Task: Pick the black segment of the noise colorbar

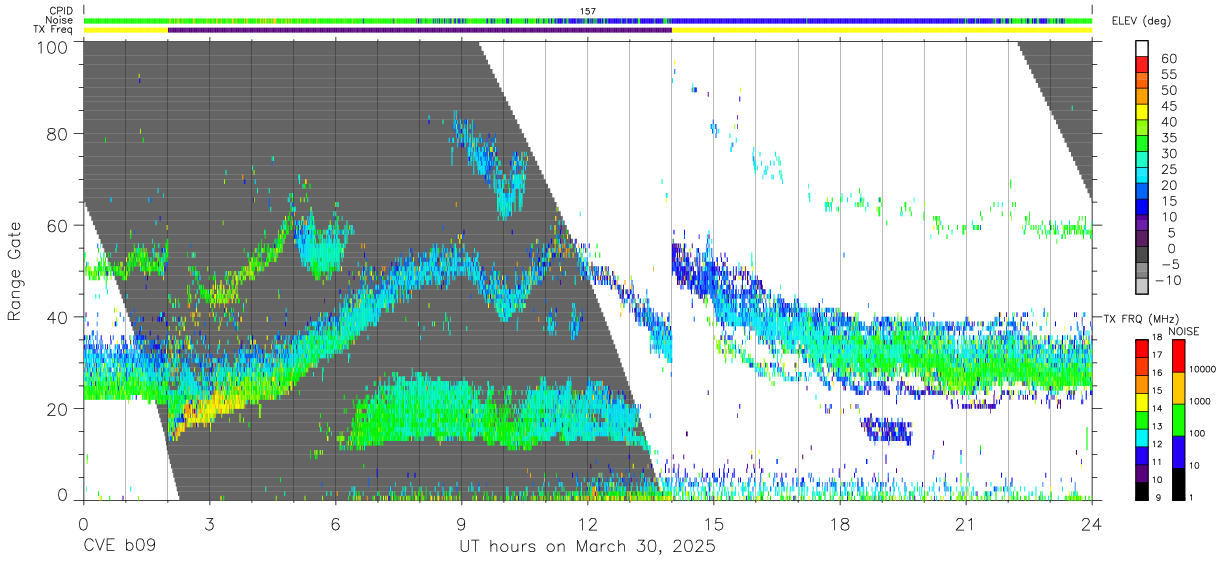Action: point(1179,483)
